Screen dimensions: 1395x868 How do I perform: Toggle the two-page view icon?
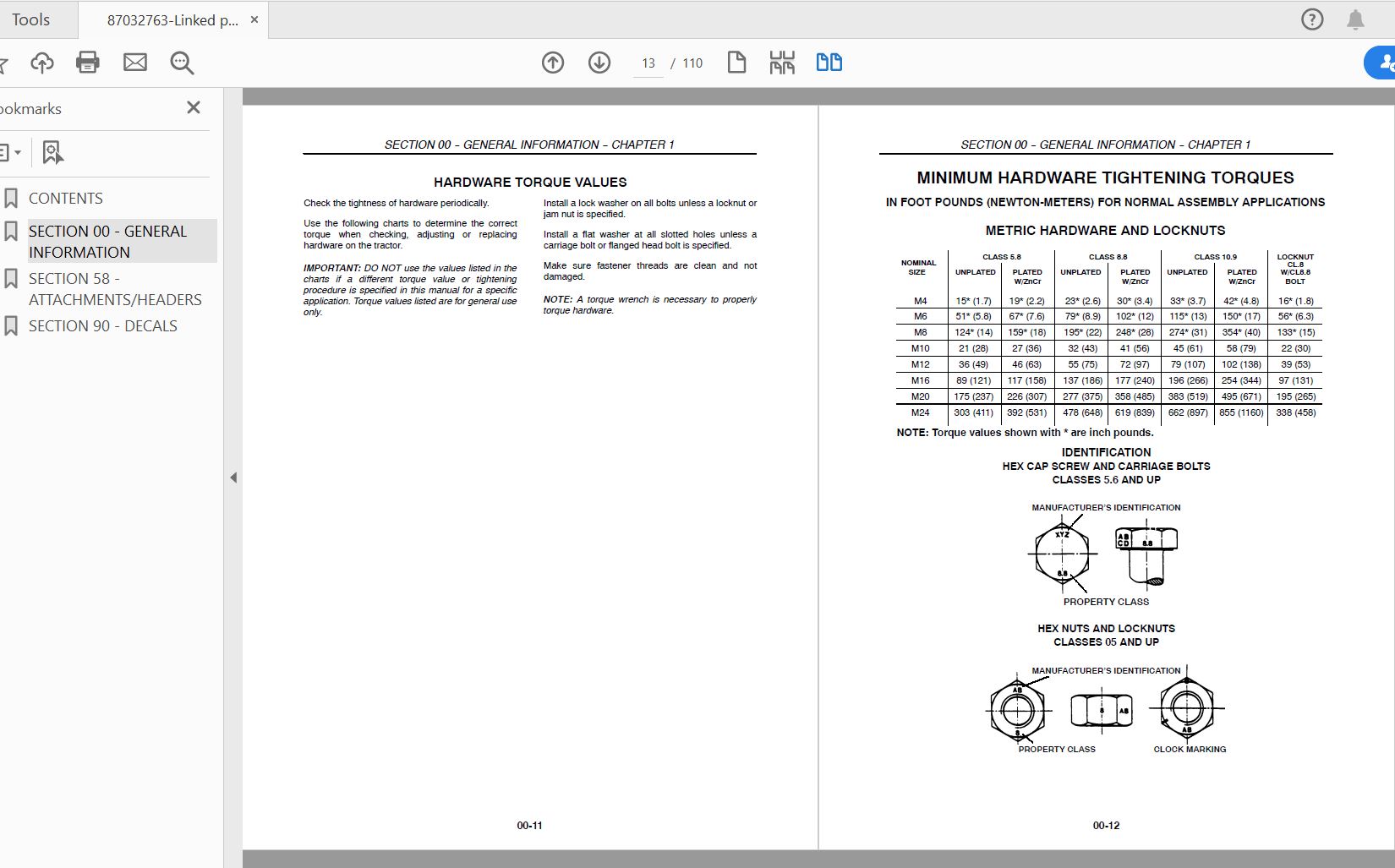[x=829, y=63]
